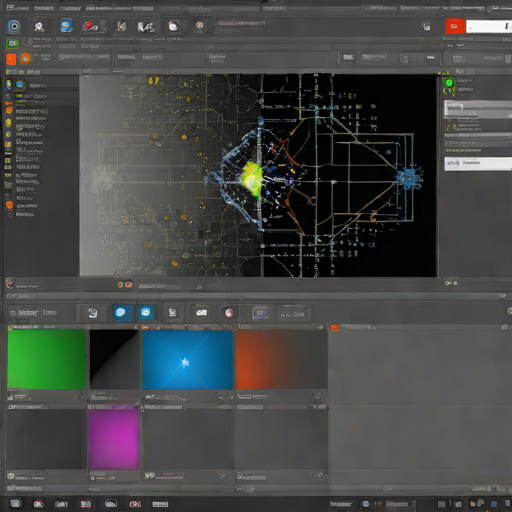Select the blue star-burst thumbnail
512x512 pixels.
(187, 360)
